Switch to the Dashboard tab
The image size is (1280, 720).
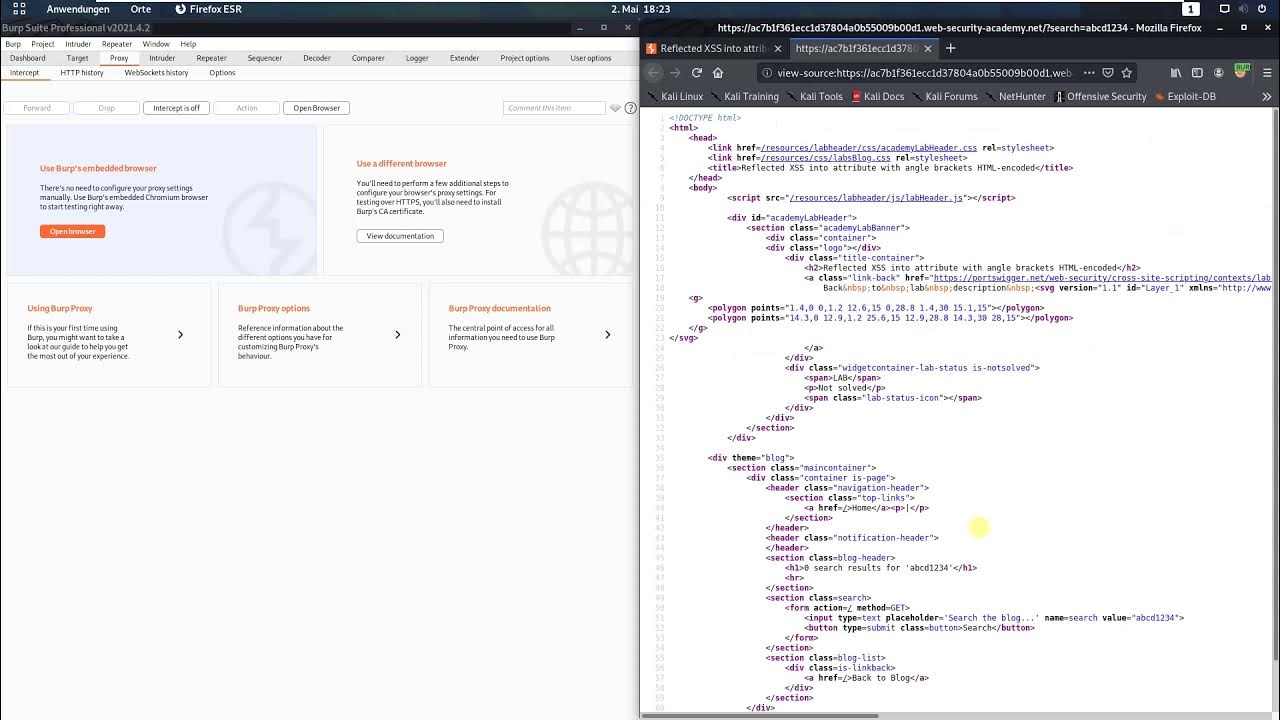28,58
